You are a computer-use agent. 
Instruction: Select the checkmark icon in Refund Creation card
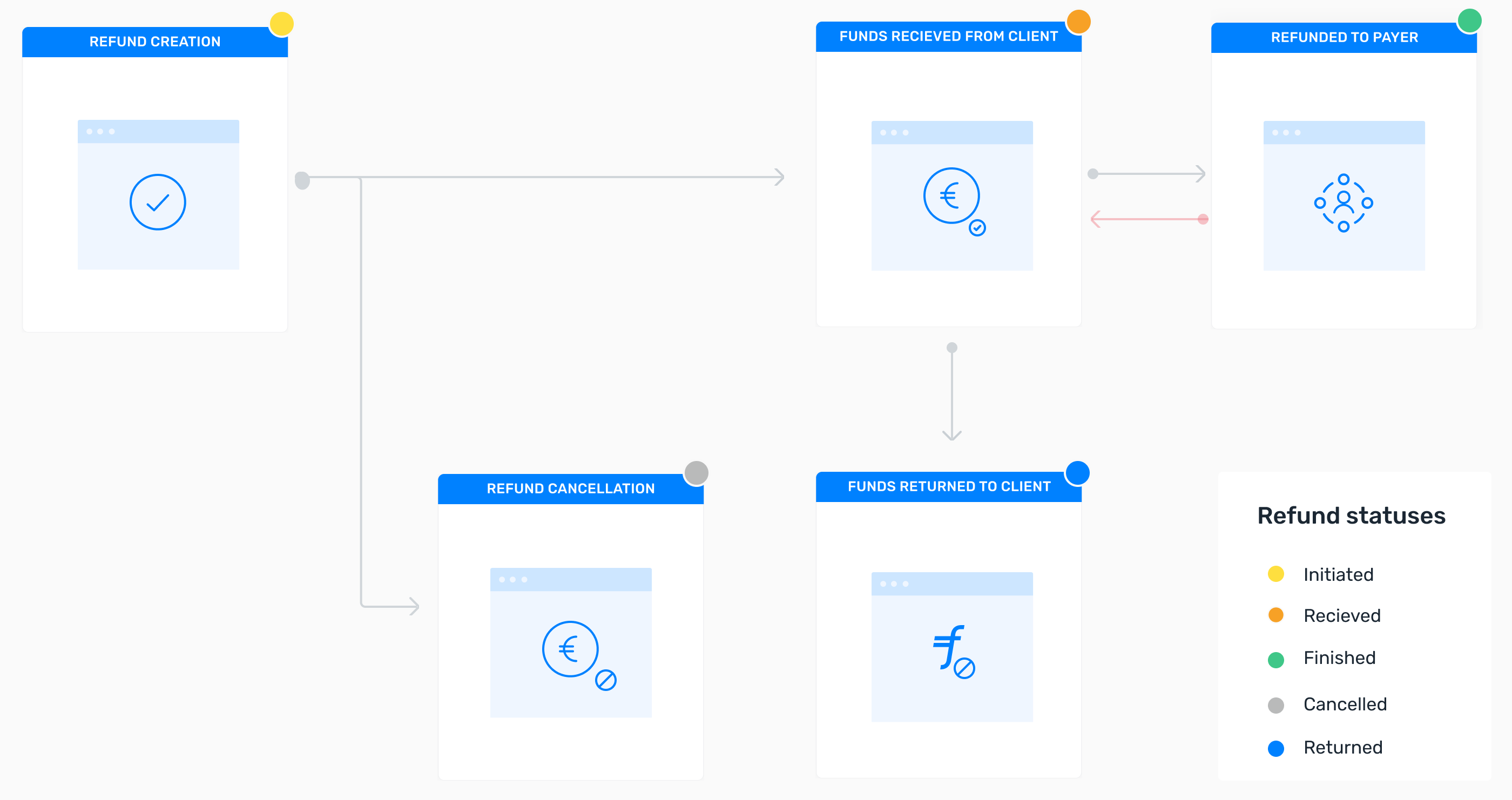point(157,201)
